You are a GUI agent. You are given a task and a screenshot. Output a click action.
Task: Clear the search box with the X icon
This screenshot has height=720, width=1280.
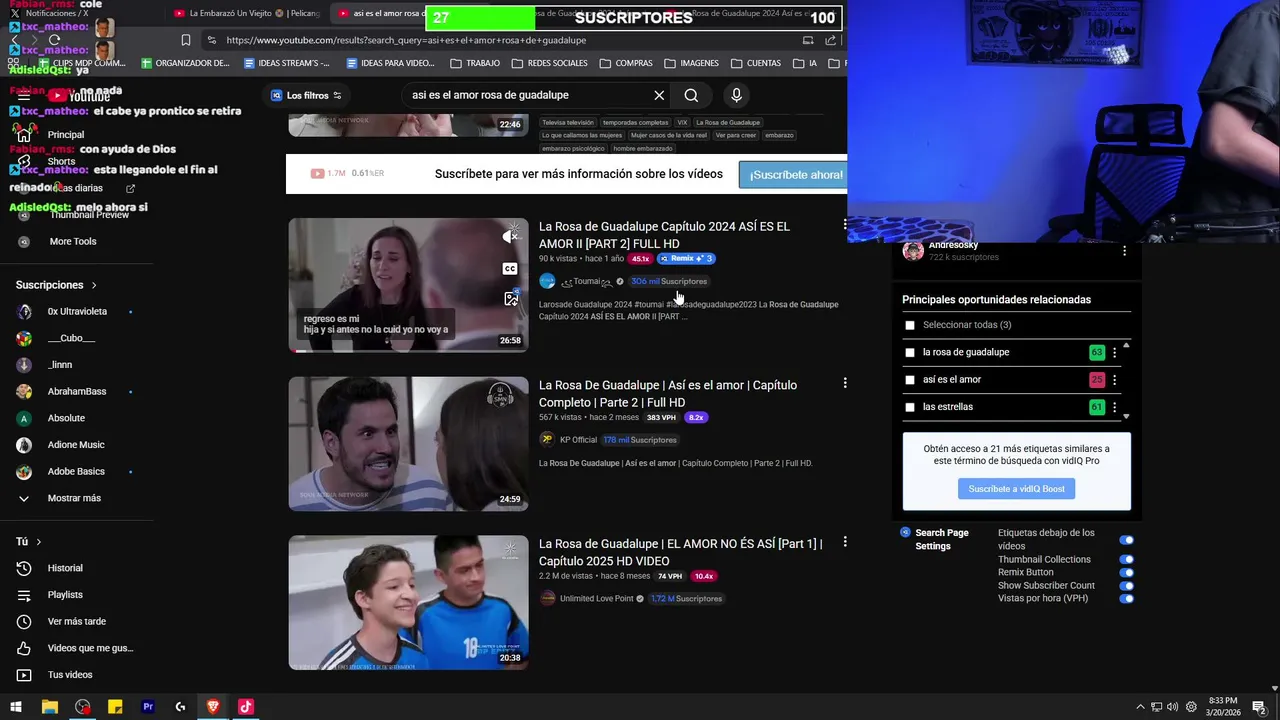tap(659, 95)
